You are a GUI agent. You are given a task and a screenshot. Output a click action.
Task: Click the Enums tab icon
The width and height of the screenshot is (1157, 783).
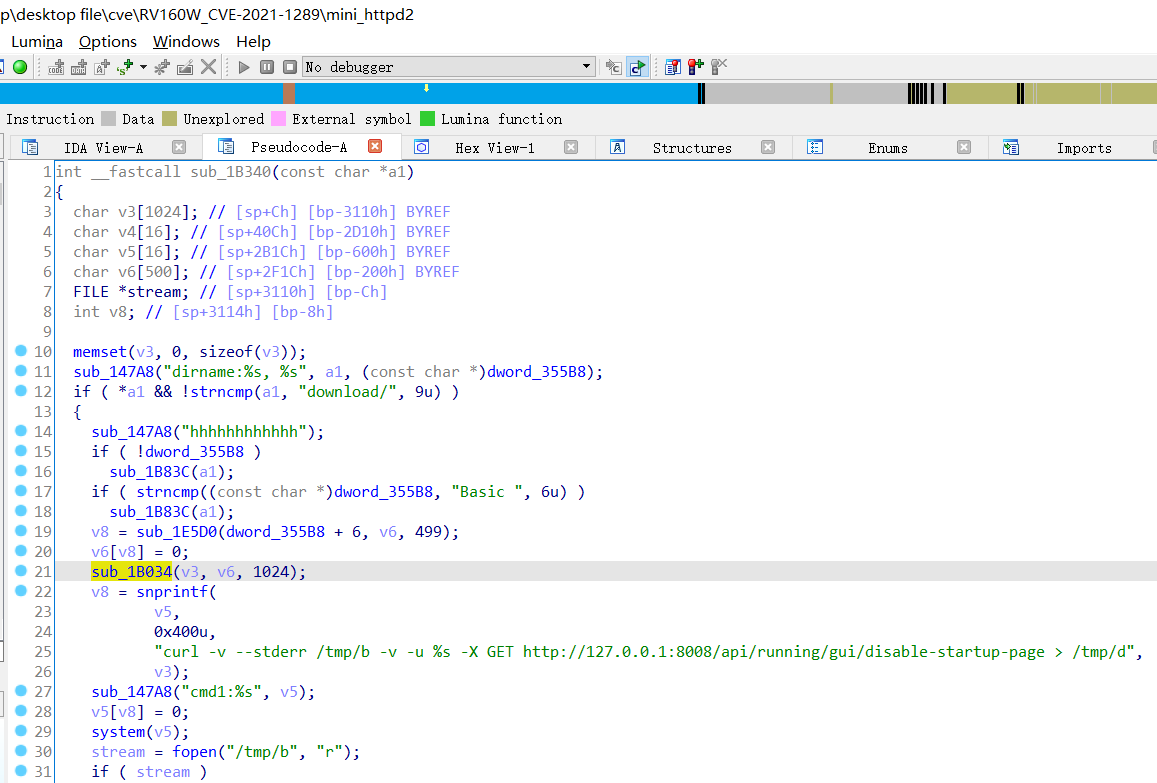coord(815,147)
